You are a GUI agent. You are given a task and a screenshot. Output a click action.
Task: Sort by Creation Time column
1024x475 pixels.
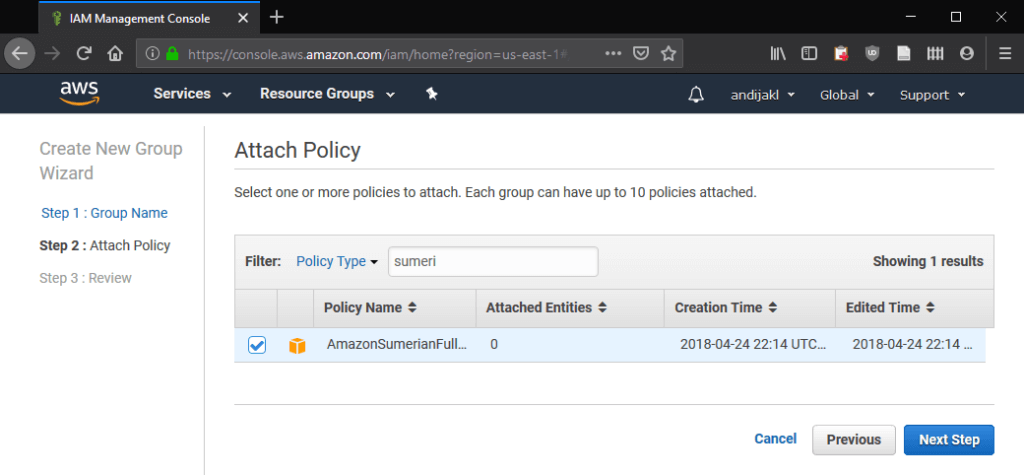[x=726, y=307]
